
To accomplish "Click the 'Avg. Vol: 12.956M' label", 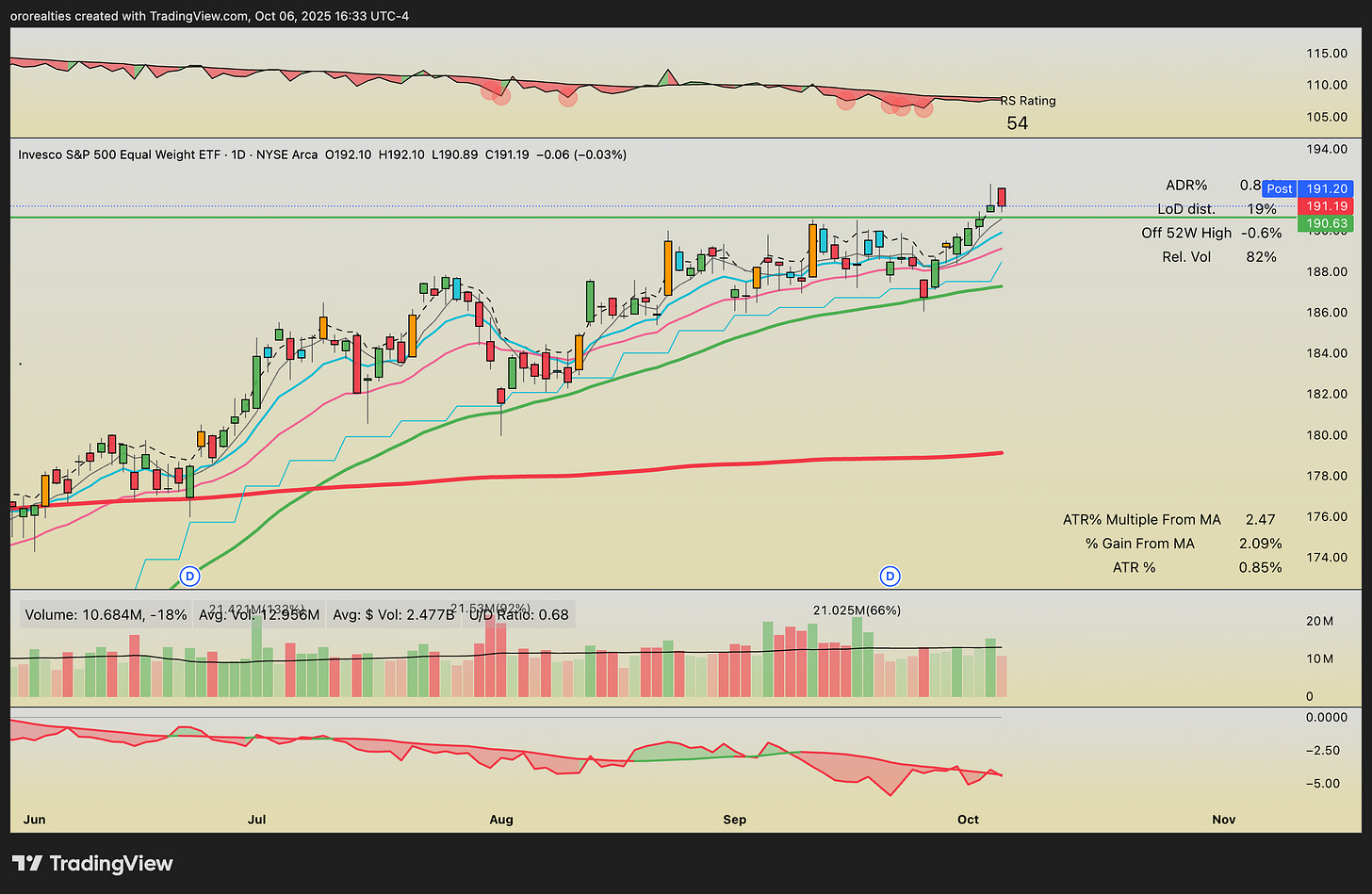I will pos(259,615).
